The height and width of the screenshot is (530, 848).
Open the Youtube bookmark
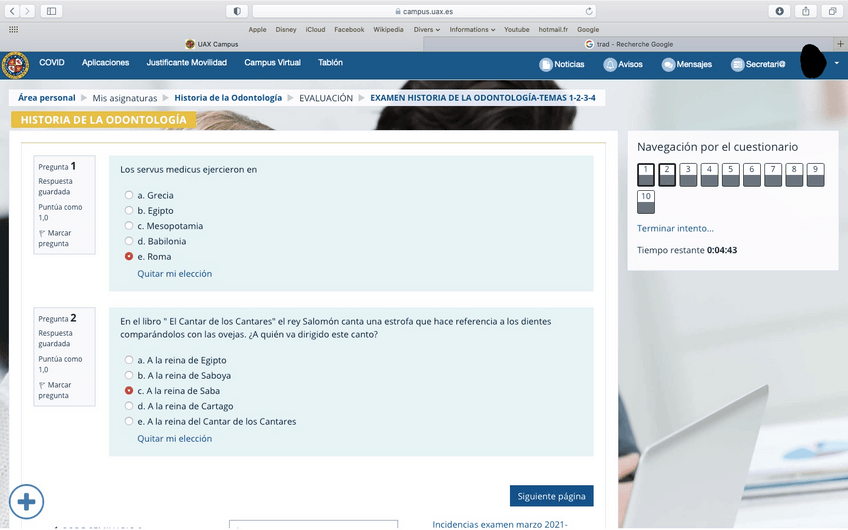pos(516,29)
